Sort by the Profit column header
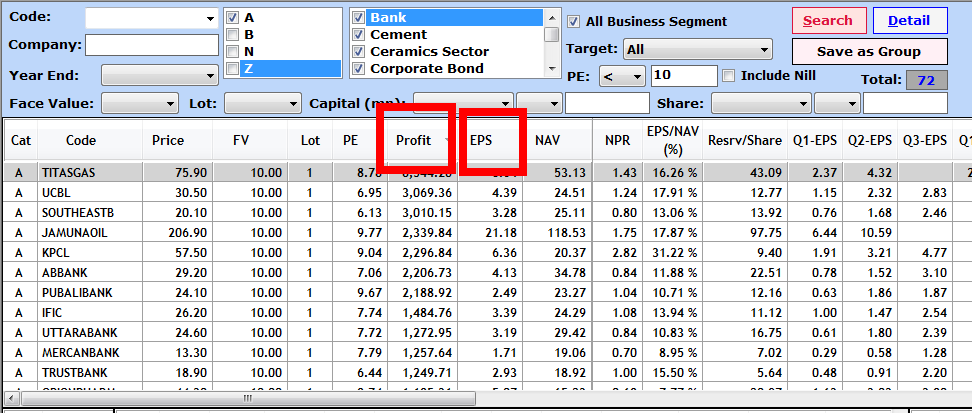 [x=423, y=140]
